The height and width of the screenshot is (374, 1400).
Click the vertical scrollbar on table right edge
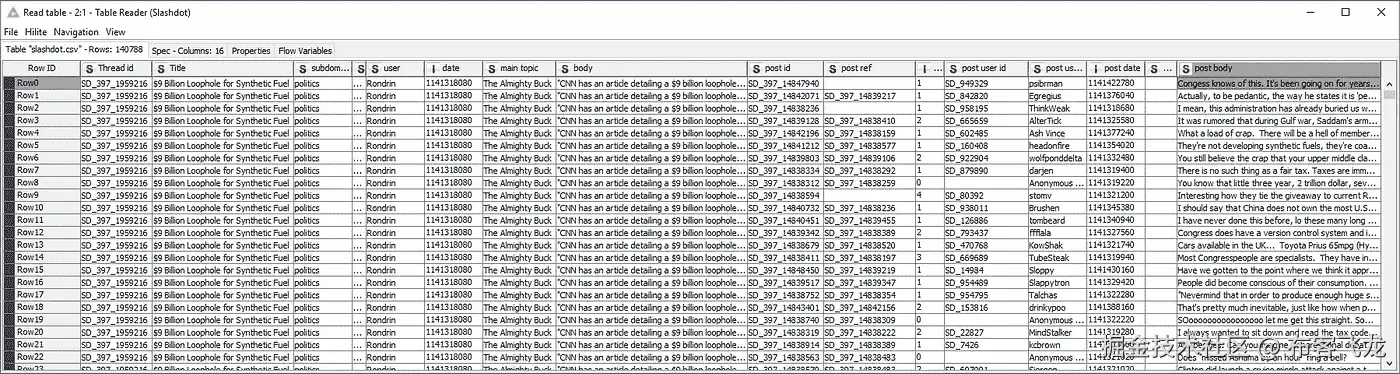click(x=1389, y=220)
